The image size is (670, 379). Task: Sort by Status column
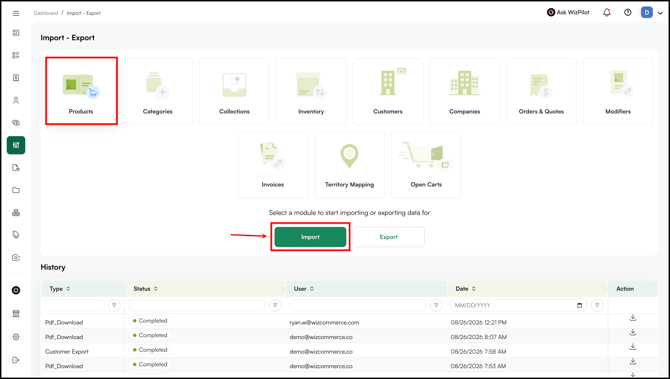(156, 289)
